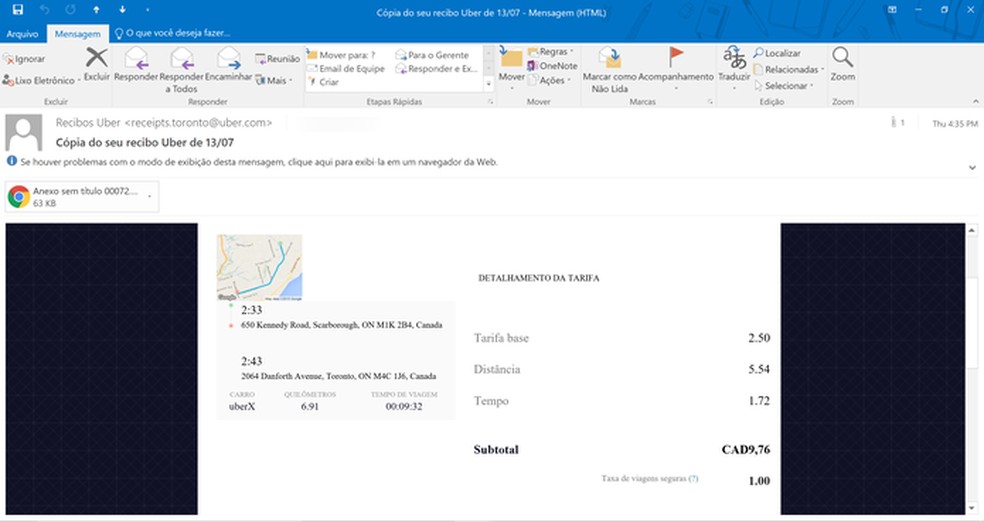The image size is (984, 522).
Task: Reply to everyone with Responder a Todos
Action: 181,70
